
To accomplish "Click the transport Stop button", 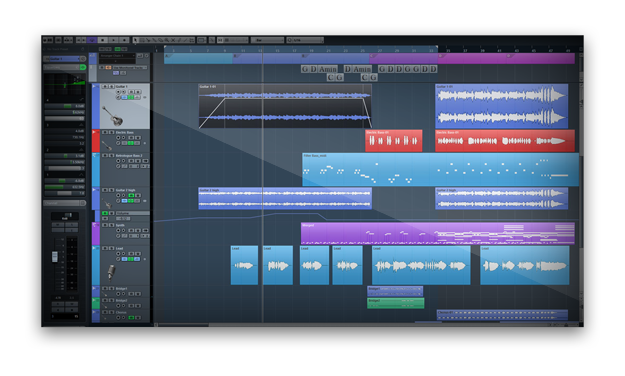I will (103, 40).
